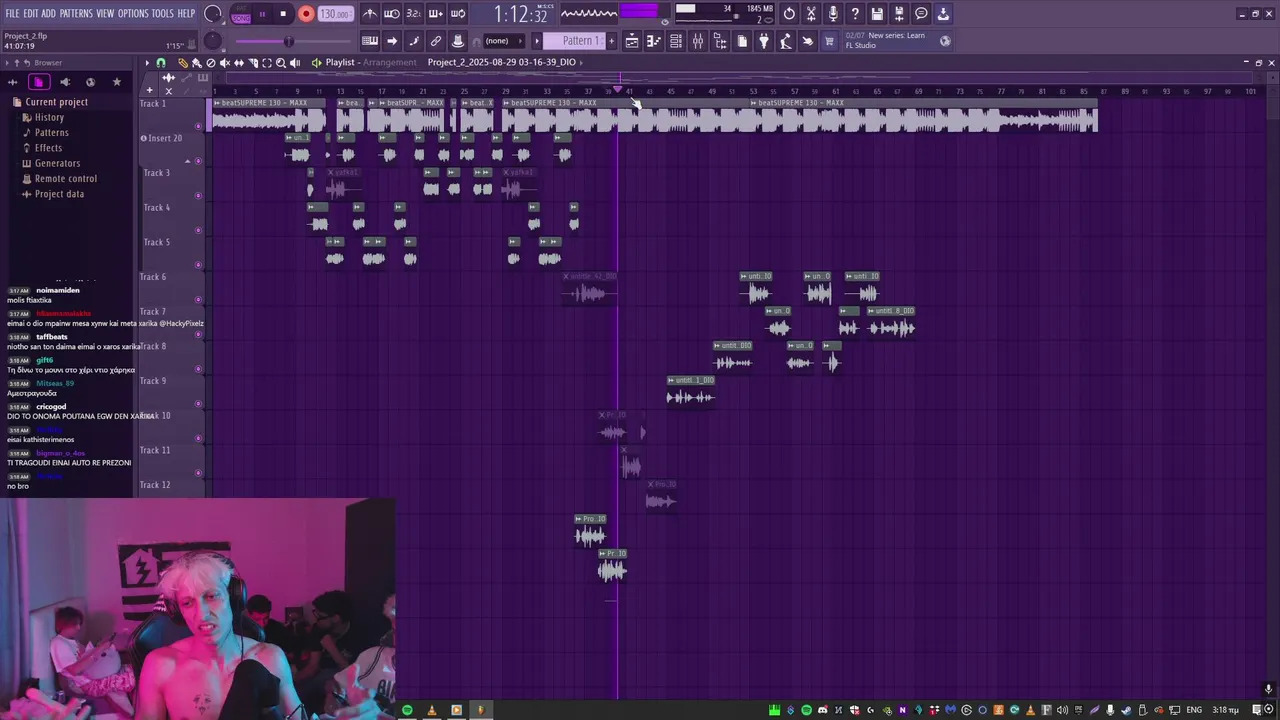Click the save project disk icon
Screen dimensions: 1280x720
coord(877,14)
